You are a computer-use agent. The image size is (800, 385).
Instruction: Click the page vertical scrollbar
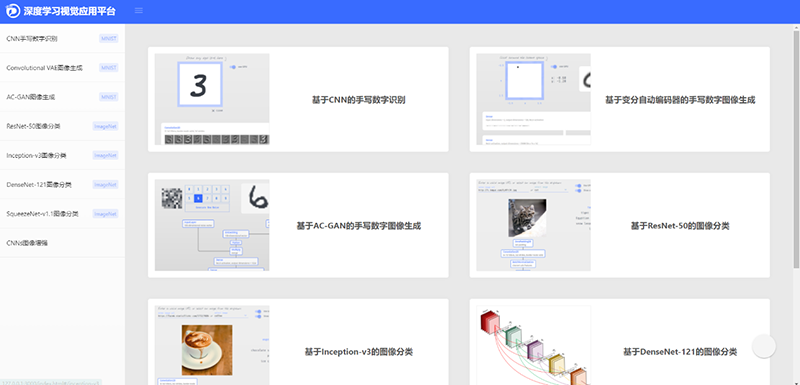click(796, 148)
